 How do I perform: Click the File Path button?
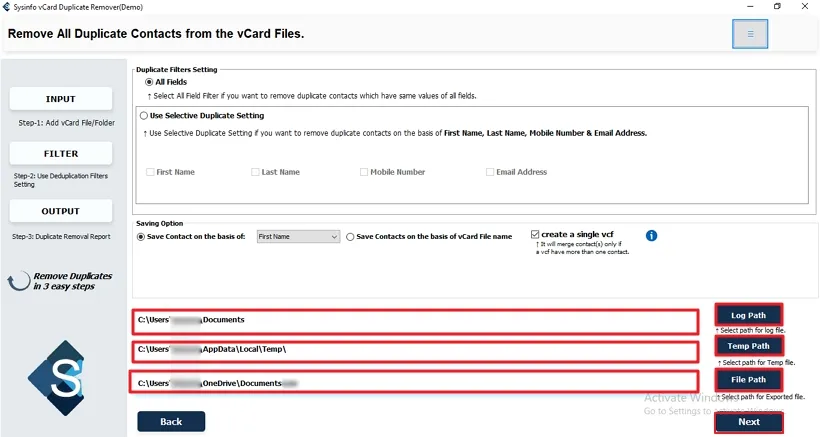[748, 380]
